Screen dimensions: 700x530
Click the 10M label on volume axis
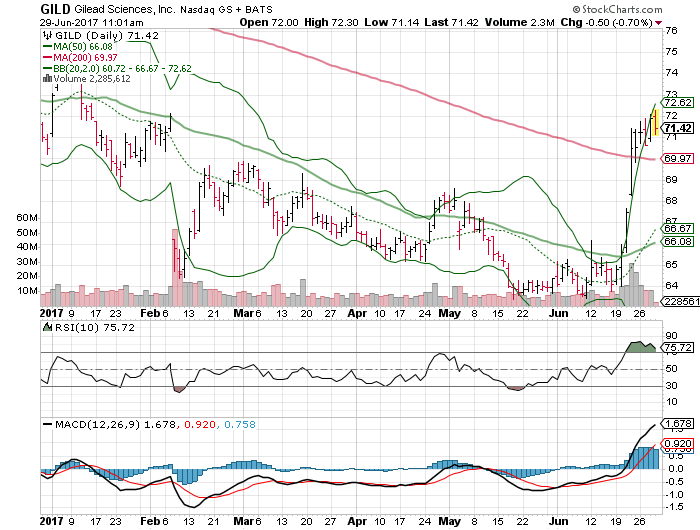point(26,291)
